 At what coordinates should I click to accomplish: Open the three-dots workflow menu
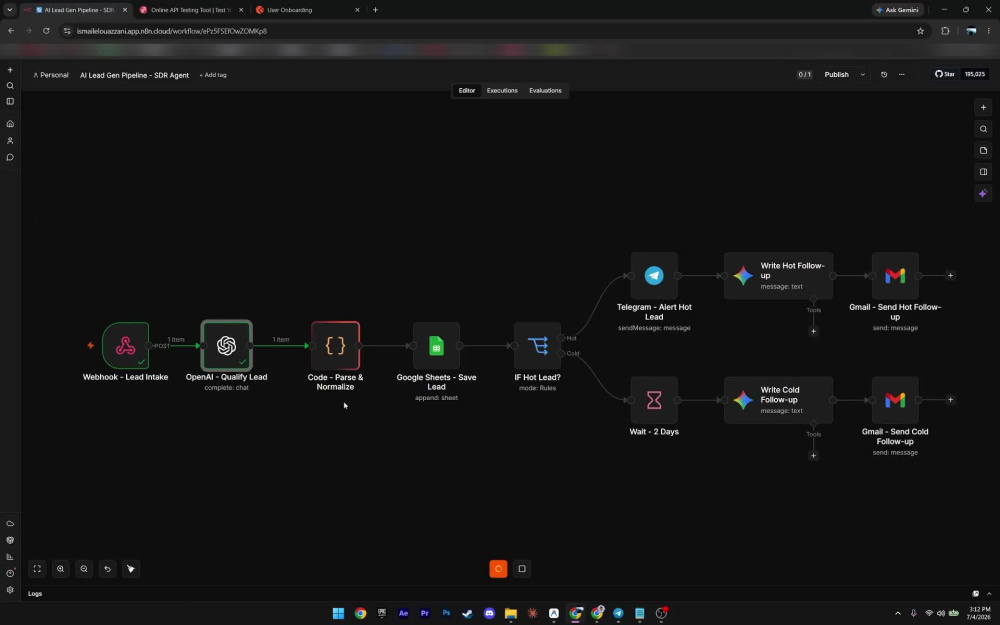tap(902, 75)
